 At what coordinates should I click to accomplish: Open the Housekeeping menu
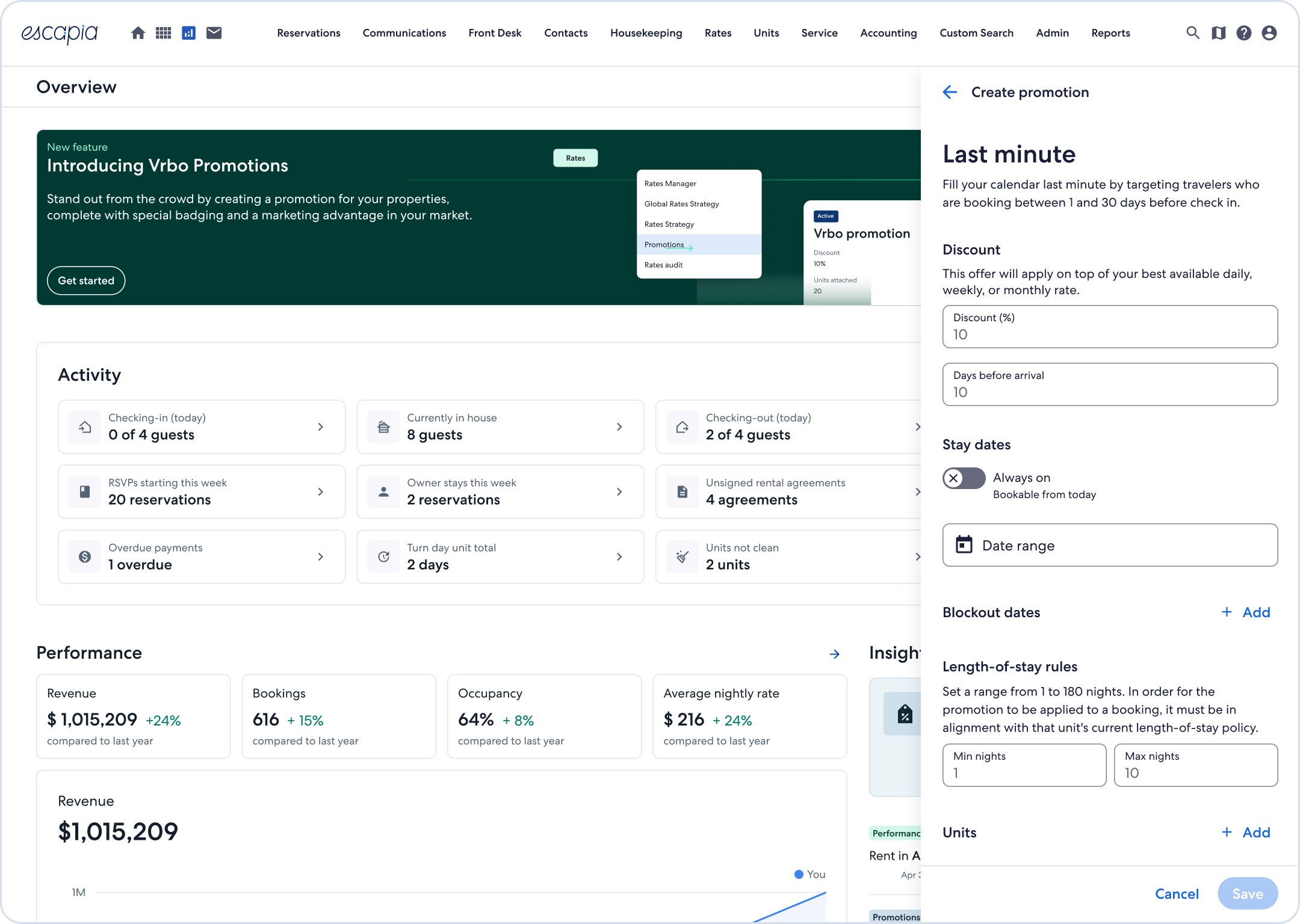(x=646, y=33)
